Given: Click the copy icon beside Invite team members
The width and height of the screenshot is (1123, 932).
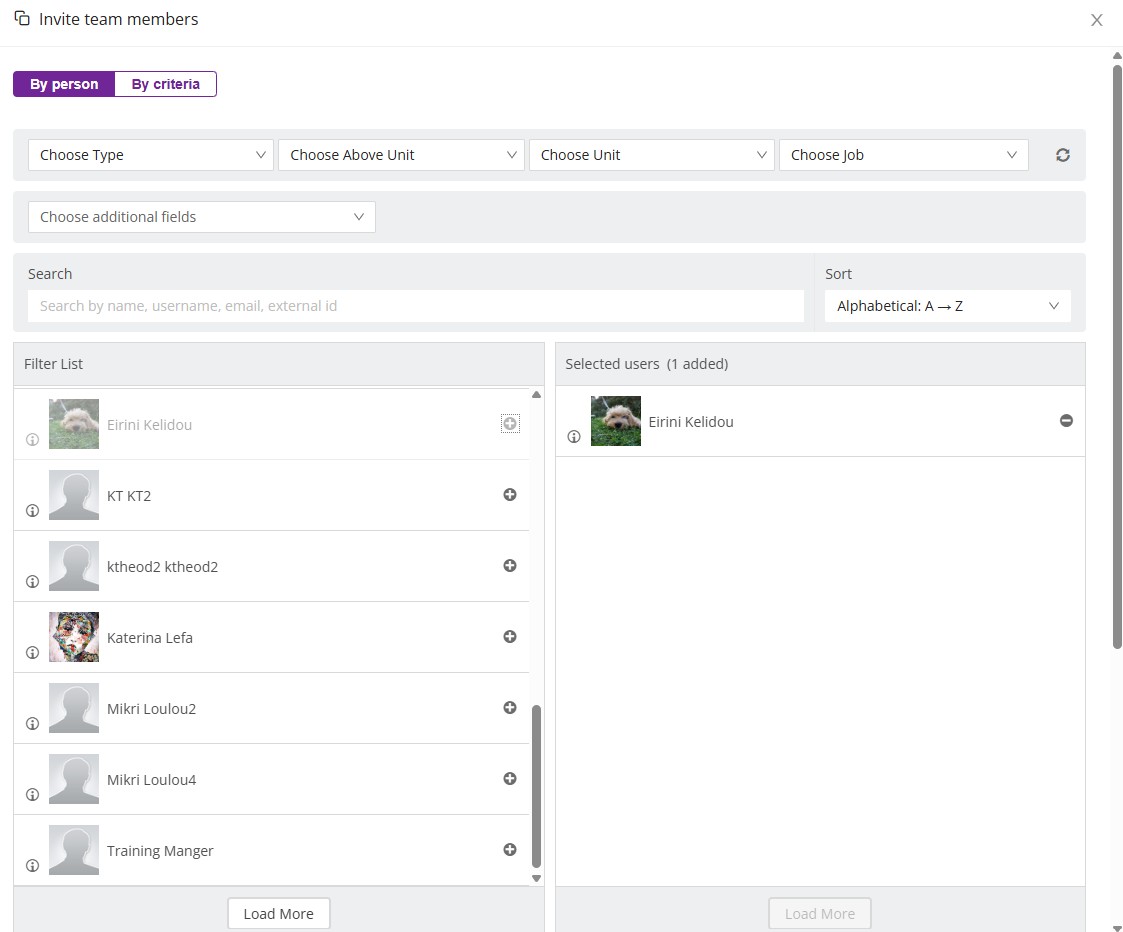Looking at the screenshot, I should pos(22,18).
